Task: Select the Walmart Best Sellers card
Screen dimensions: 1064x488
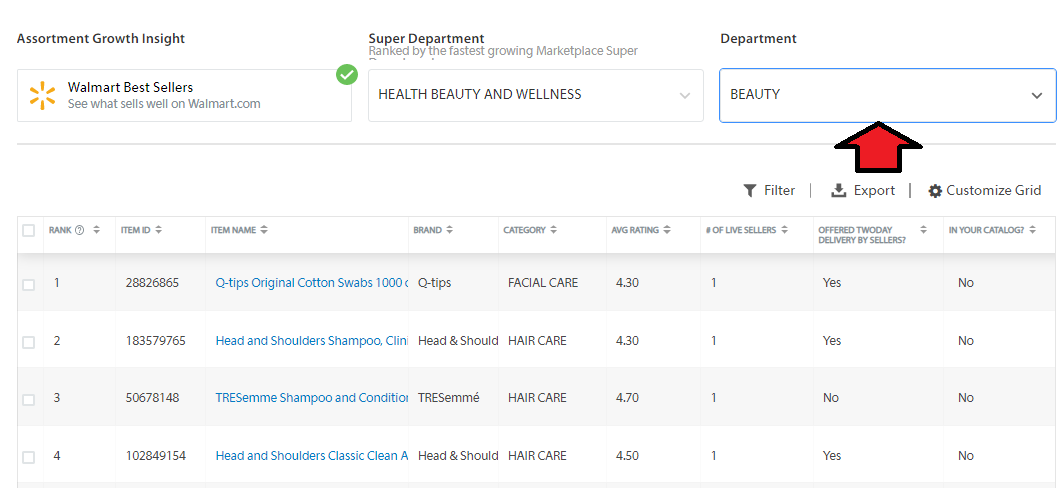Action: tap(184, 96)
